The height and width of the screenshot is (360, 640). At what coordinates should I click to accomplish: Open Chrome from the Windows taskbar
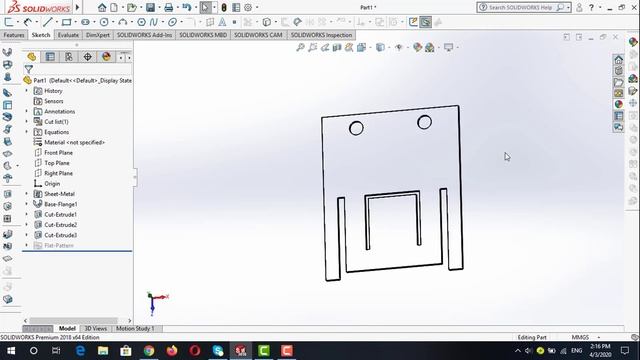[149, 351]
